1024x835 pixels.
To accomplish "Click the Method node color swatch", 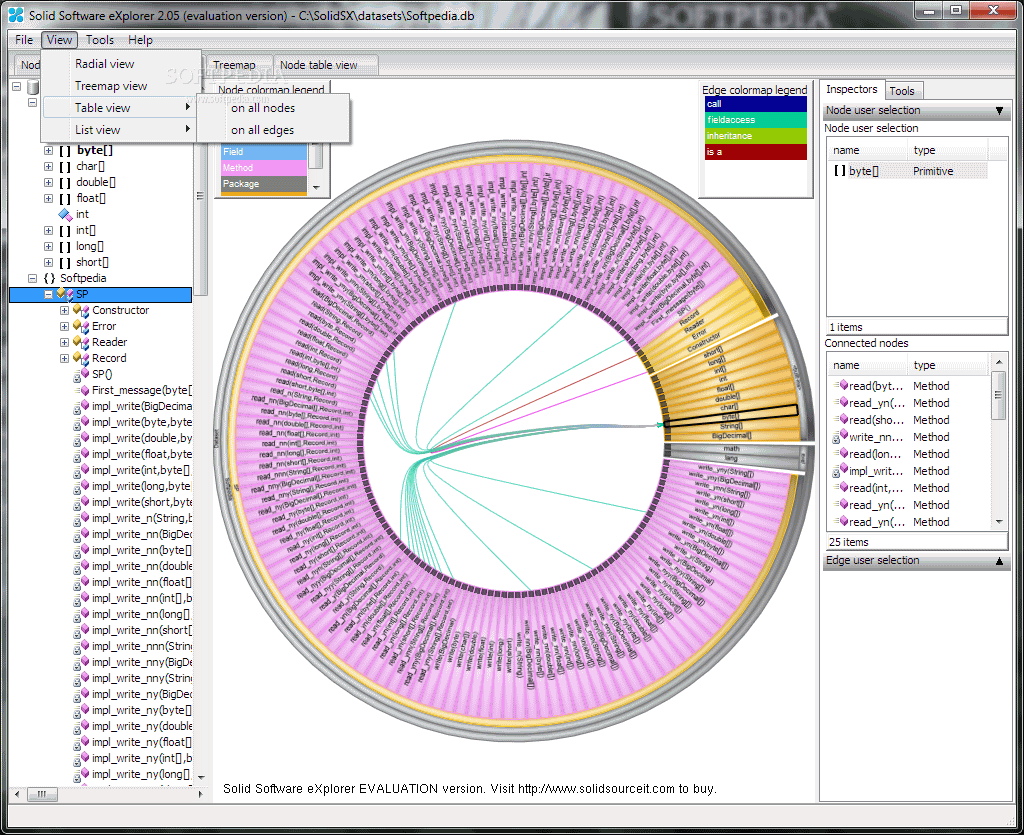I will 264,168.
